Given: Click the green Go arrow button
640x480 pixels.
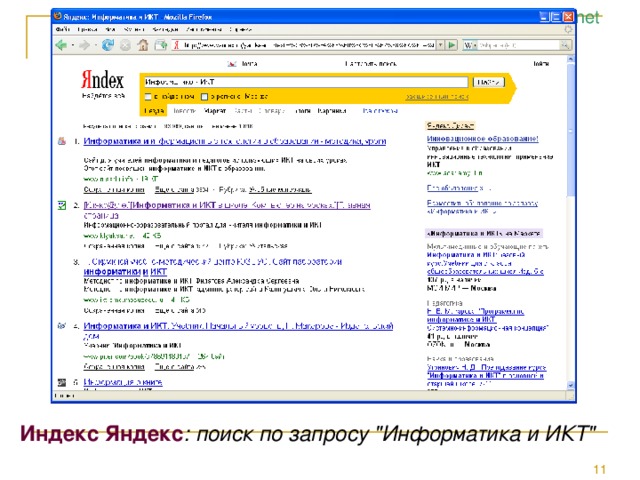Looking at the screenshot, I should click(x=452, y=45).
